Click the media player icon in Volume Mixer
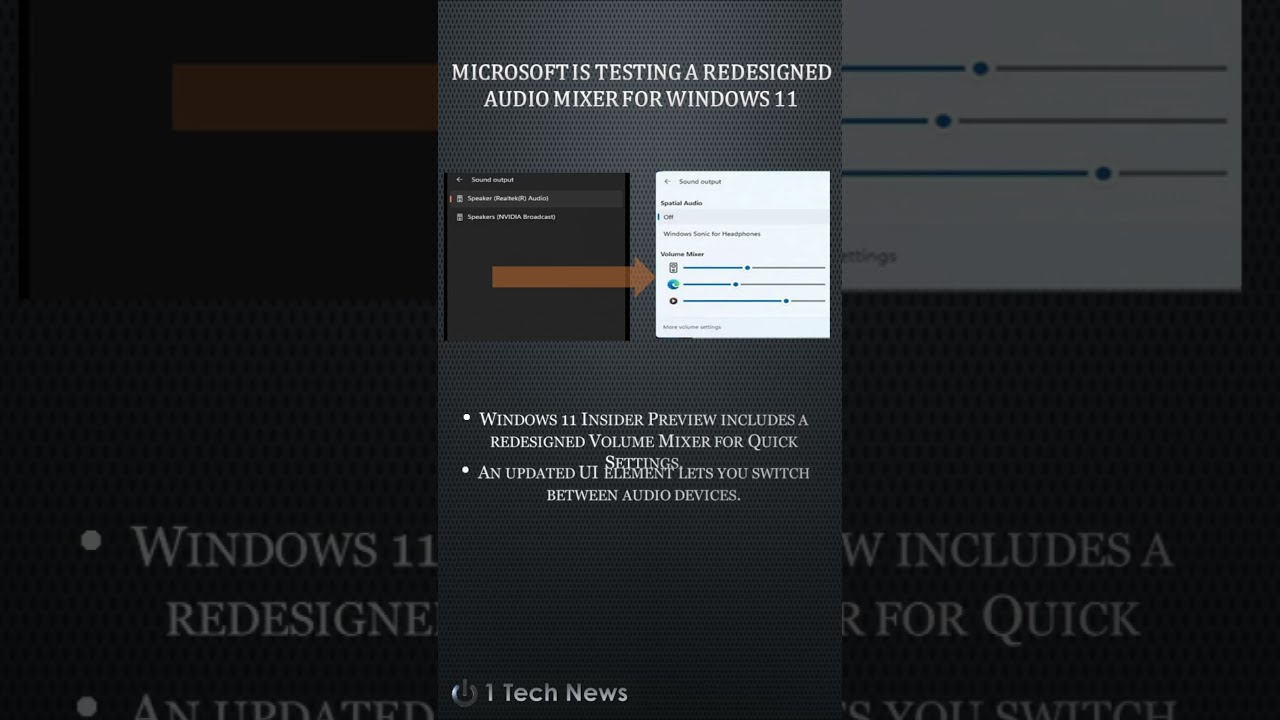Image resolution: width=1280 pixels, height=720 pixels. tap(673, 301)
